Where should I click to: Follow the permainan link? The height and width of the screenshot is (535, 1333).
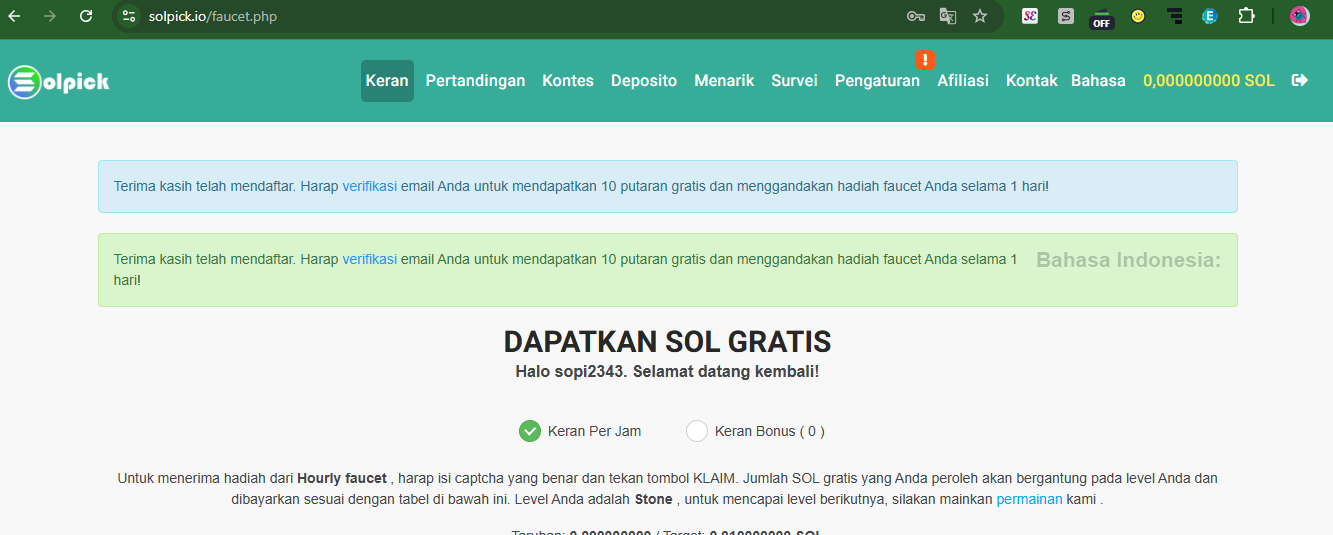tap(1029, 499)
